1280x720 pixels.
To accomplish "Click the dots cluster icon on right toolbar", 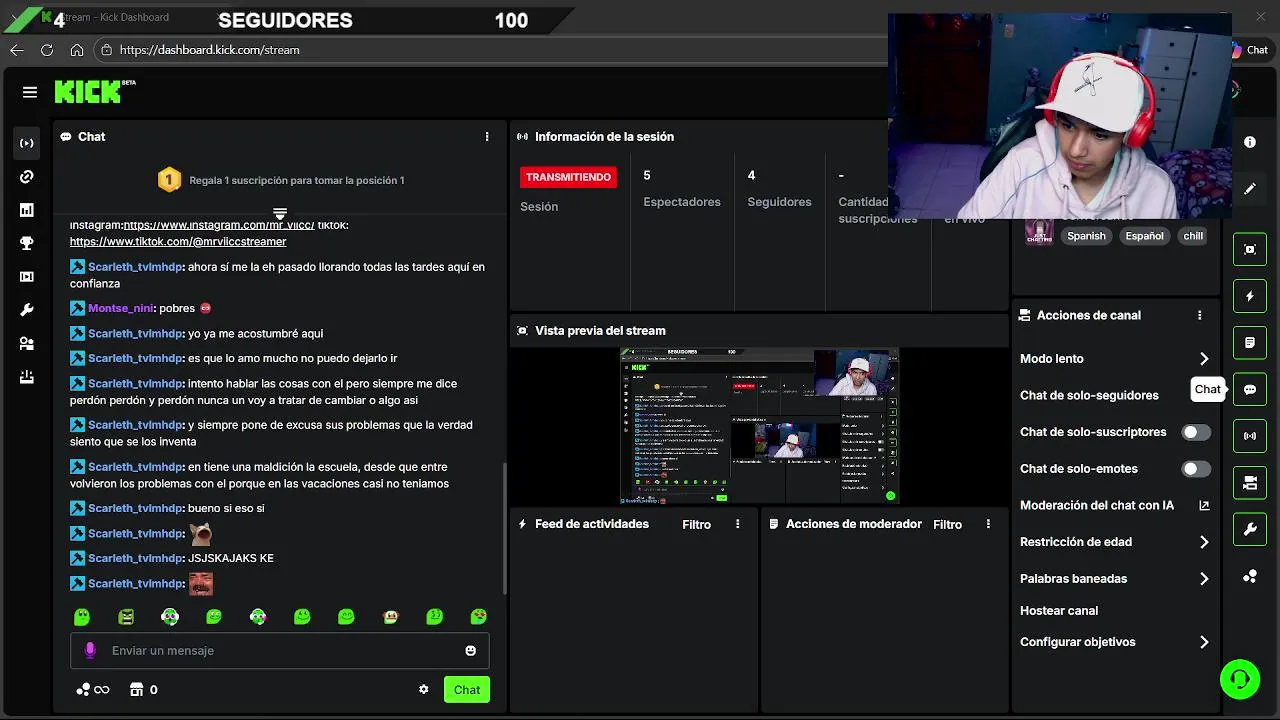I will [x=1250, y=576].
